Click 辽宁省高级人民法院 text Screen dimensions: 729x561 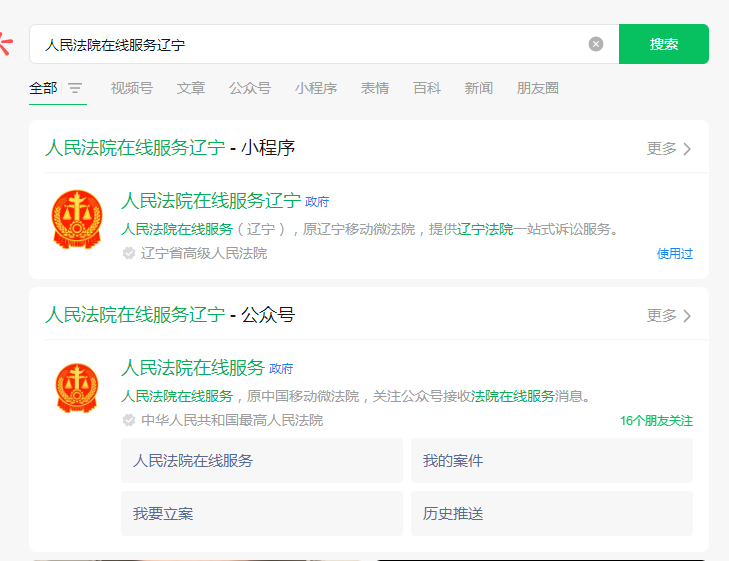coord(204,253)
